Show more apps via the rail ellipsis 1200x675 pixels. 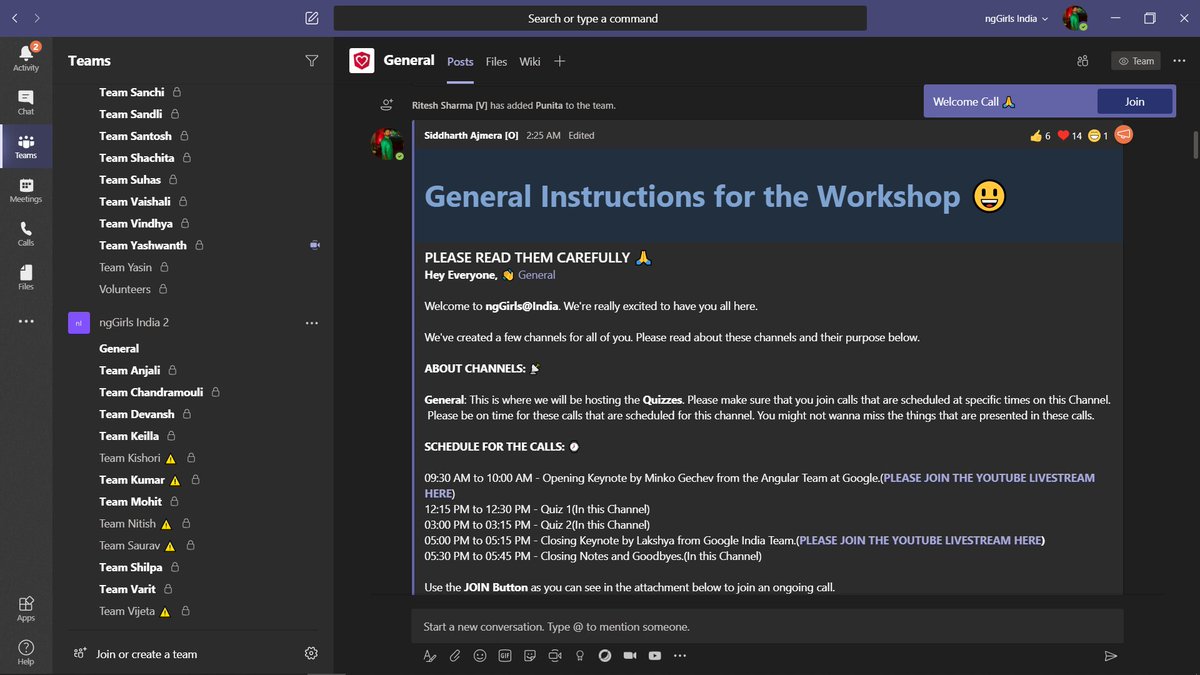[26, 322]
